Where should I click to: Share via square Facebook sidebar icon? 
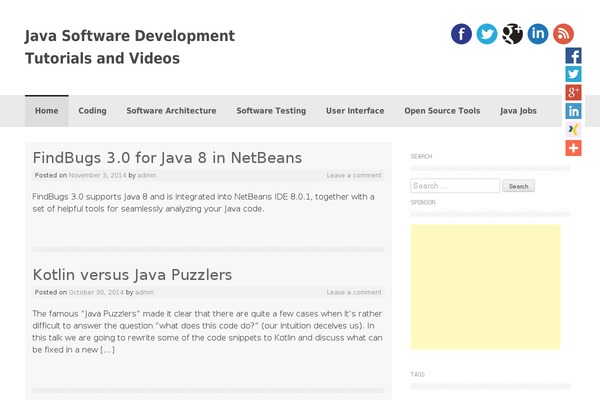[x=573, y=56]
